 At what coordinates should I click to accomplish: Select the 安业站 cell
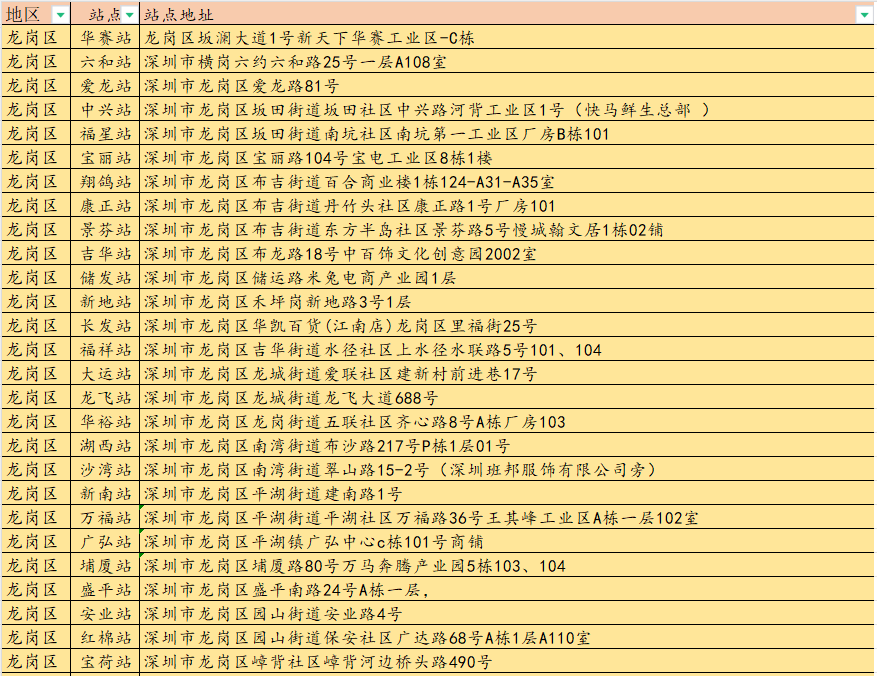click(x=105, y=614)
